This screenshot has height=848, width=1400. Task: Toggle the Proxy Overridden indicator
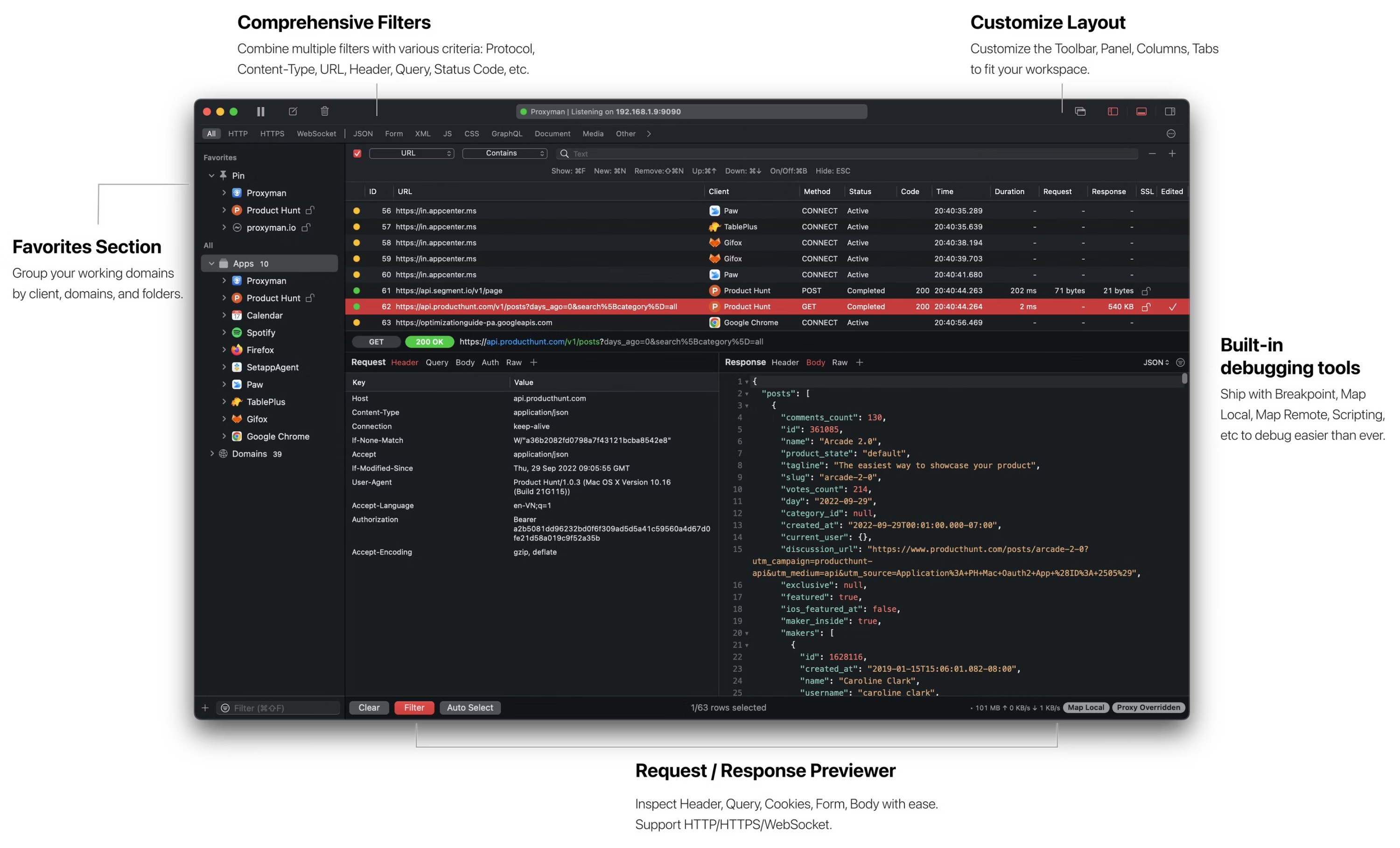1148,708
